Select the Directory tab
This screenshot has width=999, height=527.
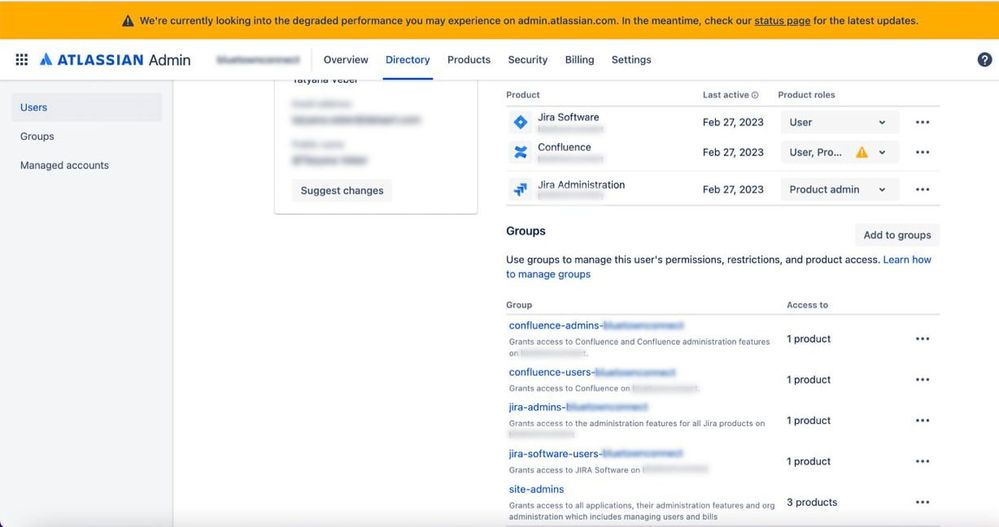[x=408, y=59]
